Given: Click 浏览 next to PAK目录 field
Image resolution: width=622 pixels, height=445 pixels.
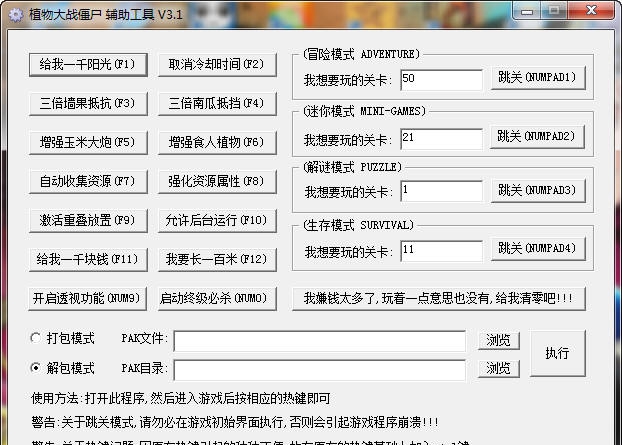Looking at the screenshot, I should coord(499,368).
